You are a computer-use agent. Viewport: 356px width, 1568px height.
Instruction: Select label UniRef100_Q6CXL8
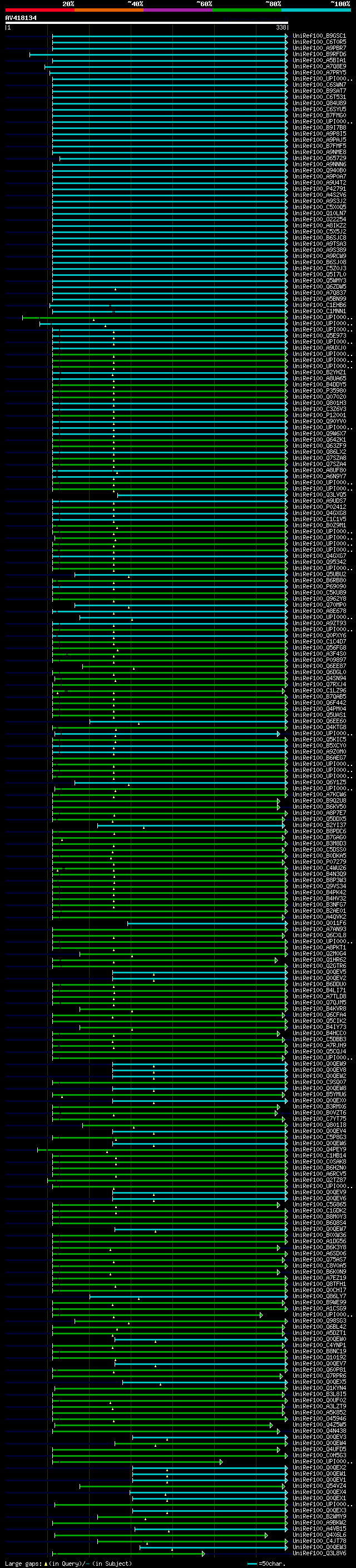point(319,935)
